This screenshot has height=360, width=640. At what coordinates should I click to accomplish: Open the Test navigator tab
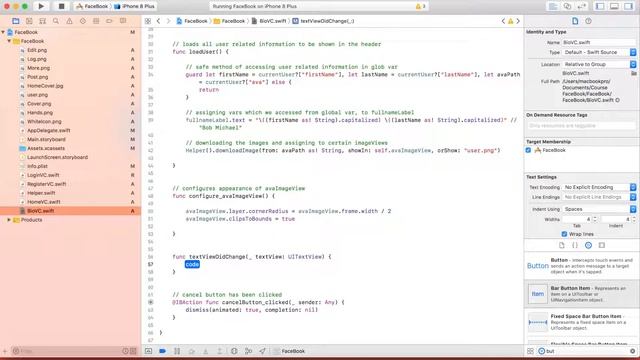83,21
